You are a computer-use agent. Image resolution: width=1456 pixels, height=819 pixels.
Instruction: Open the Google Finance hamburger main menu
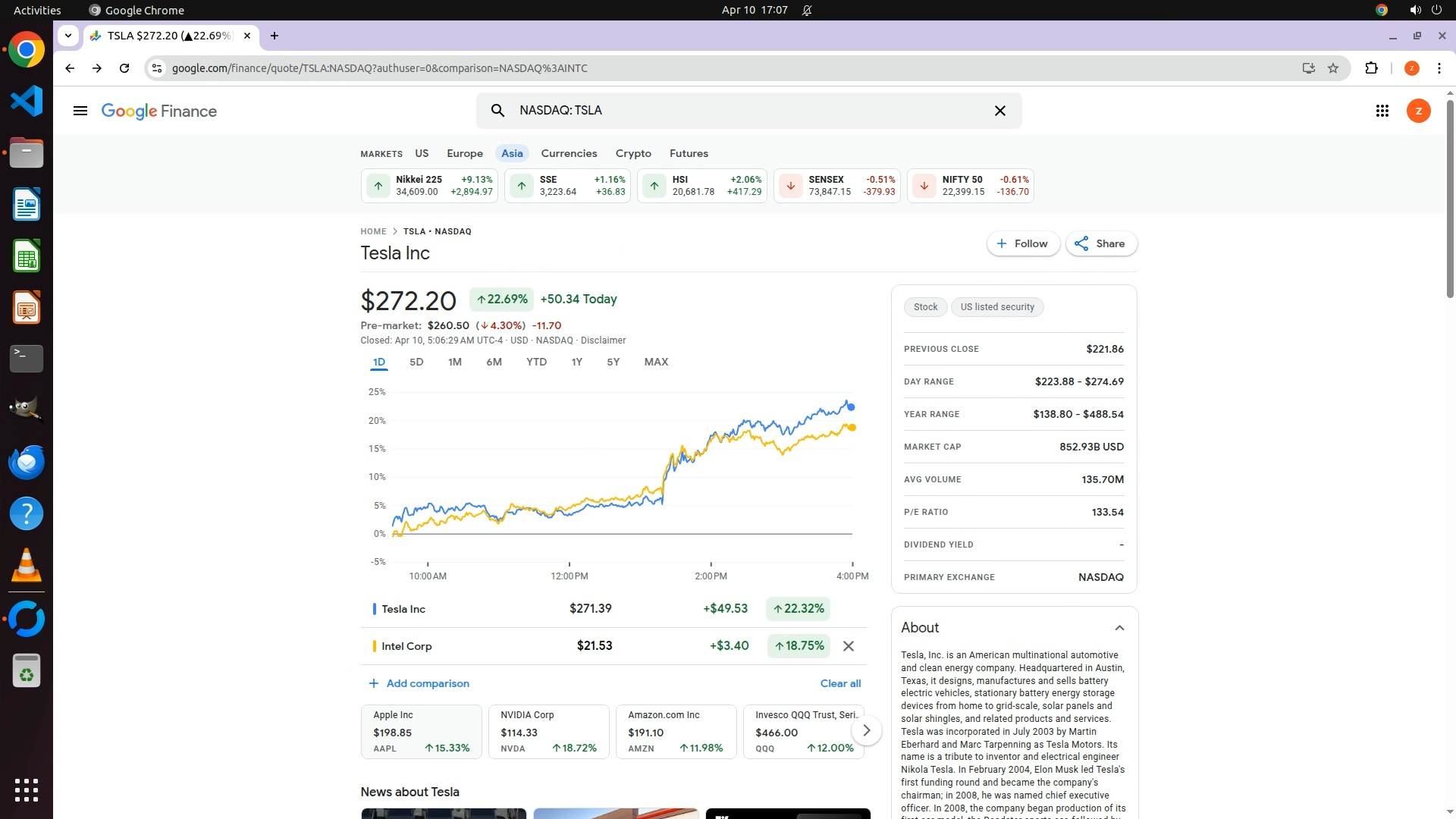(x=80, y=111)
